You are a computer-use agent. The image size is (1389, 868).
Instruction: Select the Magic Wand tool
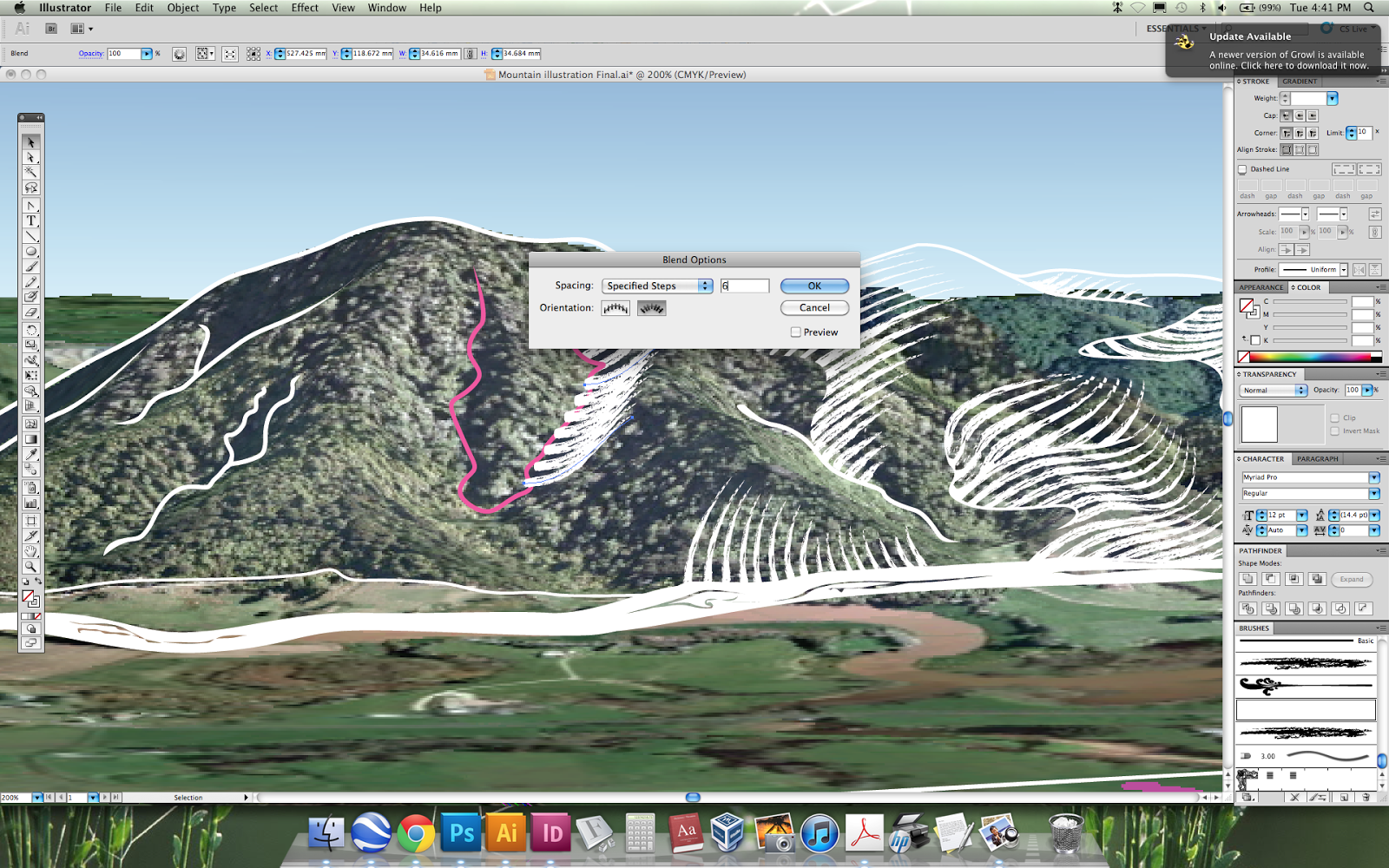pos(31,173)
